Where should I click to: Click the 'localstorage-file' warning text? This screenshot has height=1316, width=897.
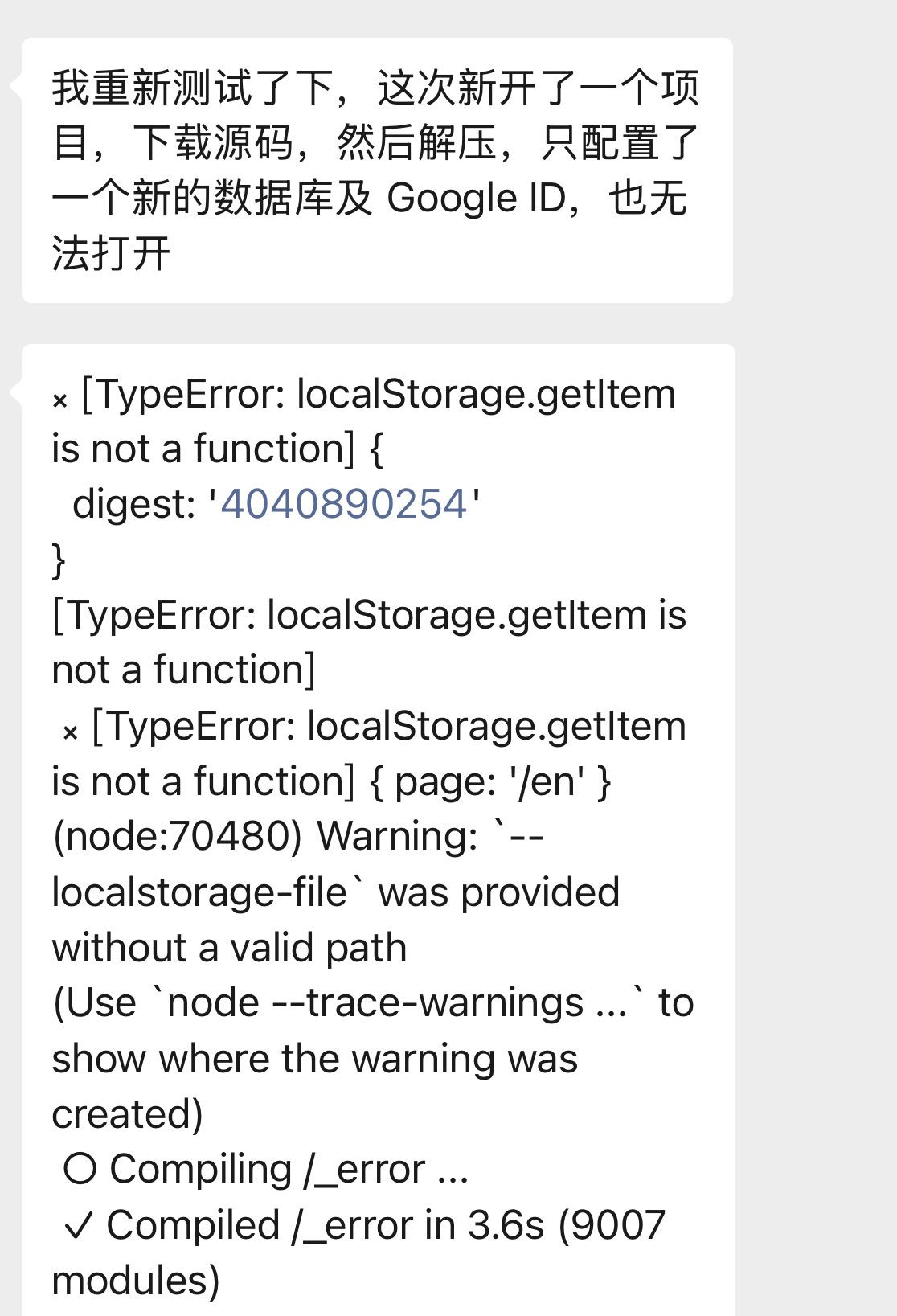(199, 892)
